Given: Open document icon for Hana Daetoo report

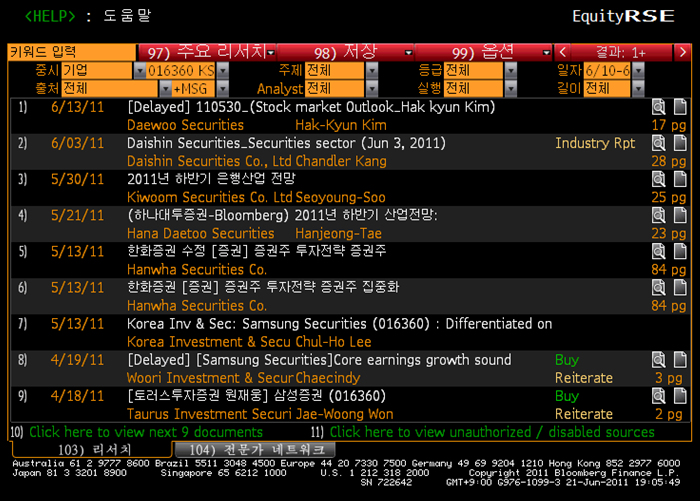Looking at the screenshot, I should click(680, 216).
